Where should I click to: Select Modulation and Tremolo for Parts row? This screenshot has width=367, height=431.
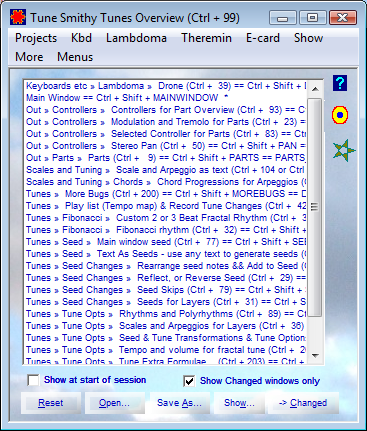click(166, 122)
